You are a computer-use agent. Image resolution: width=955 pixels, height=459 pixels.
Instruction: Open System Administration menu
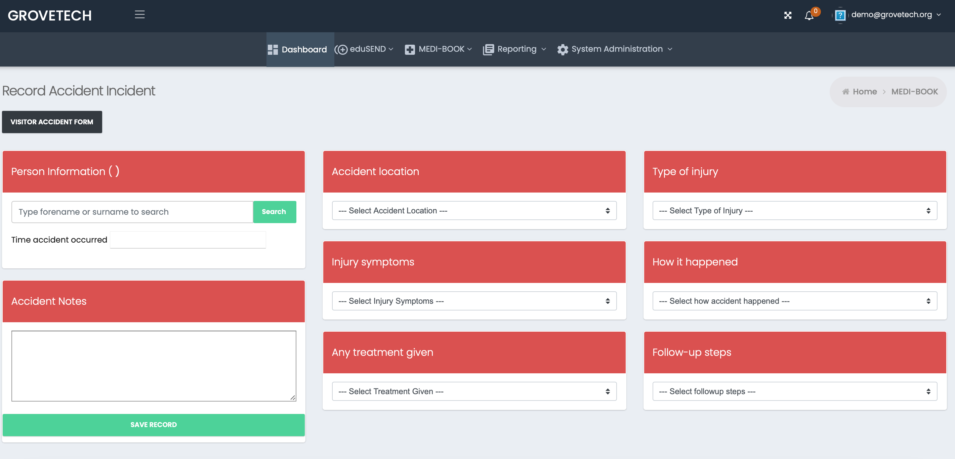point(614,49)
